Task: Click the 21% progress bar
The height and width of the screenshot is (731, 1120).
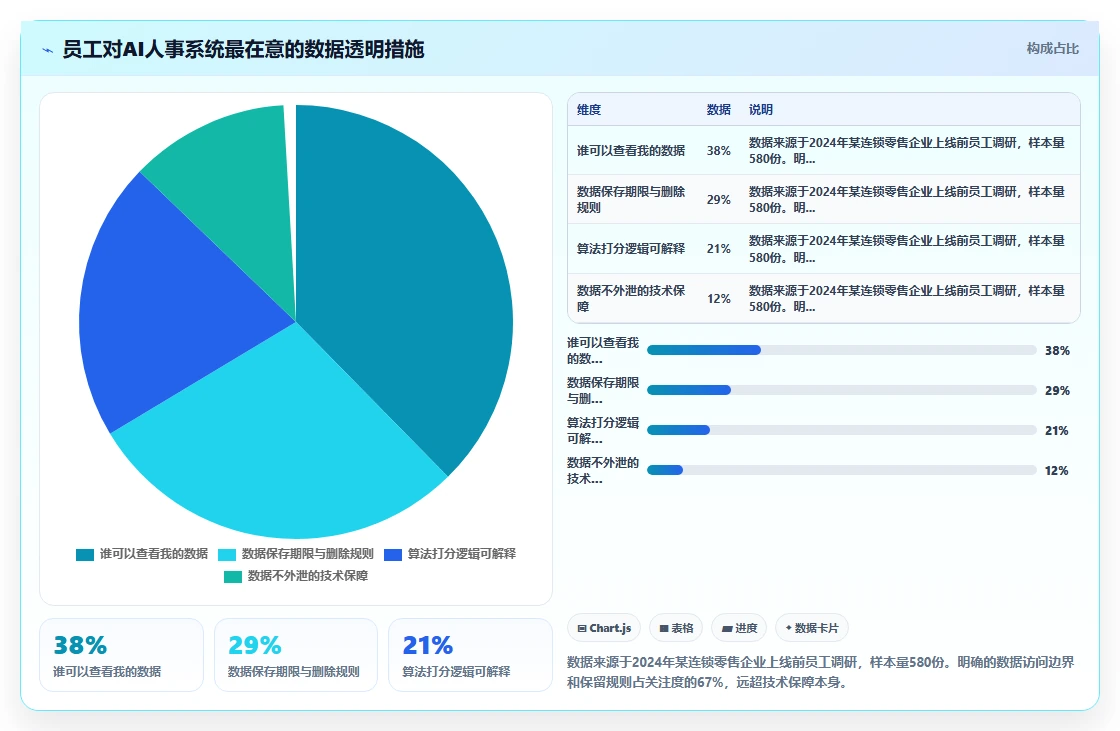Action: coord(841,430)
